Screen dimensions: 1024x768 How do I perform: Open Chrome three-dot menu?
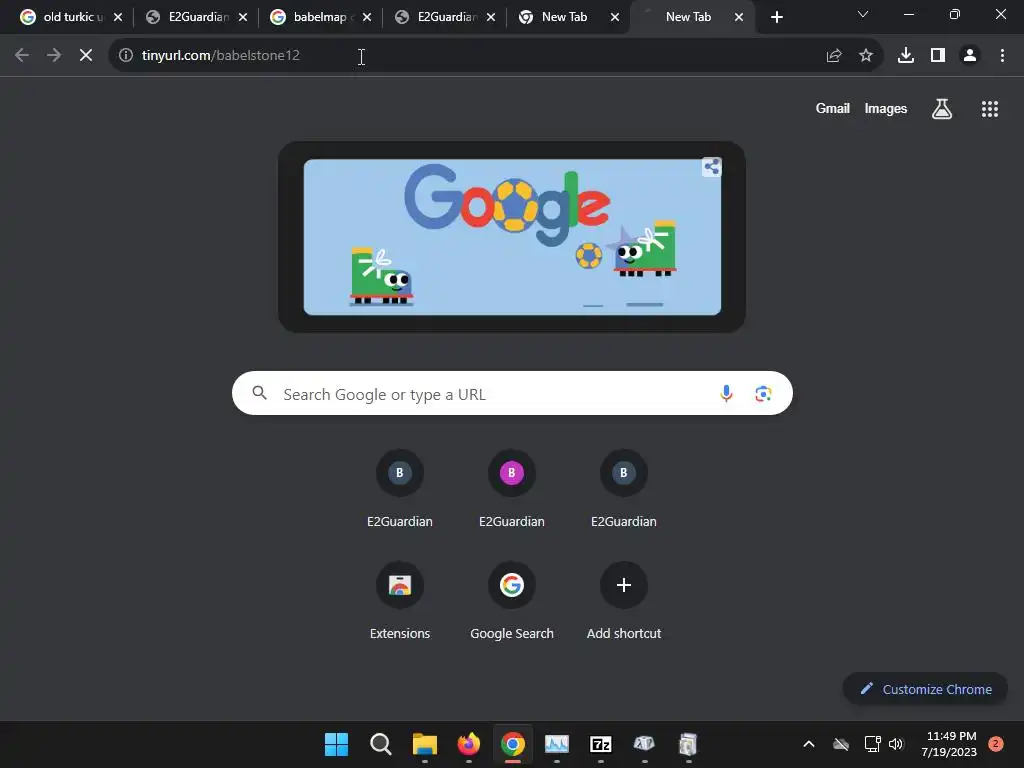point(1002,56)
